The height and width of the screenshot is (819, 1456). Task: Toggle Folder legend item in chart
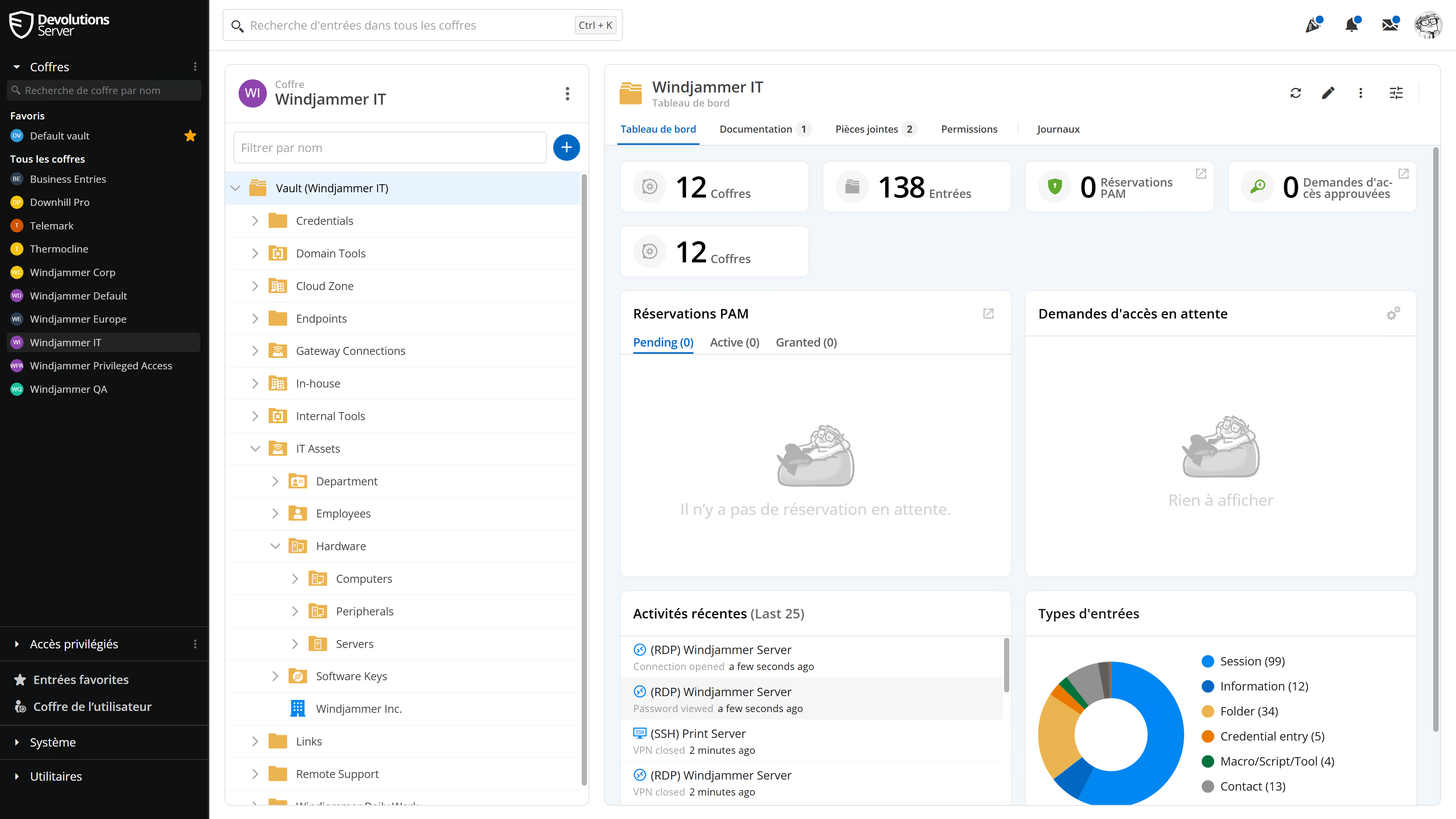coord(1249,711)
